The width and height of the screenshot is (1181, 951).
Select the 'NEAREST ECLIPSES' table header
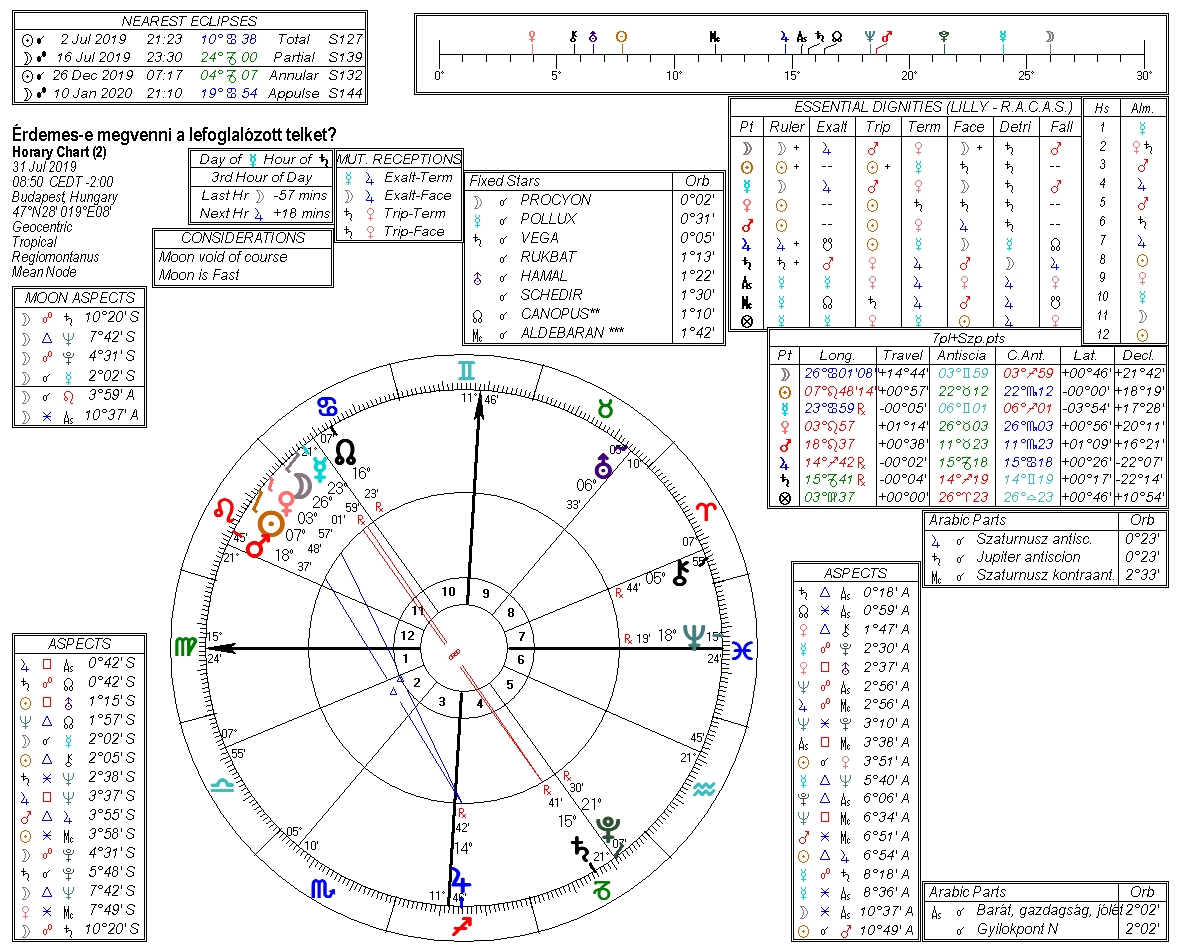(x=189, y=21)
